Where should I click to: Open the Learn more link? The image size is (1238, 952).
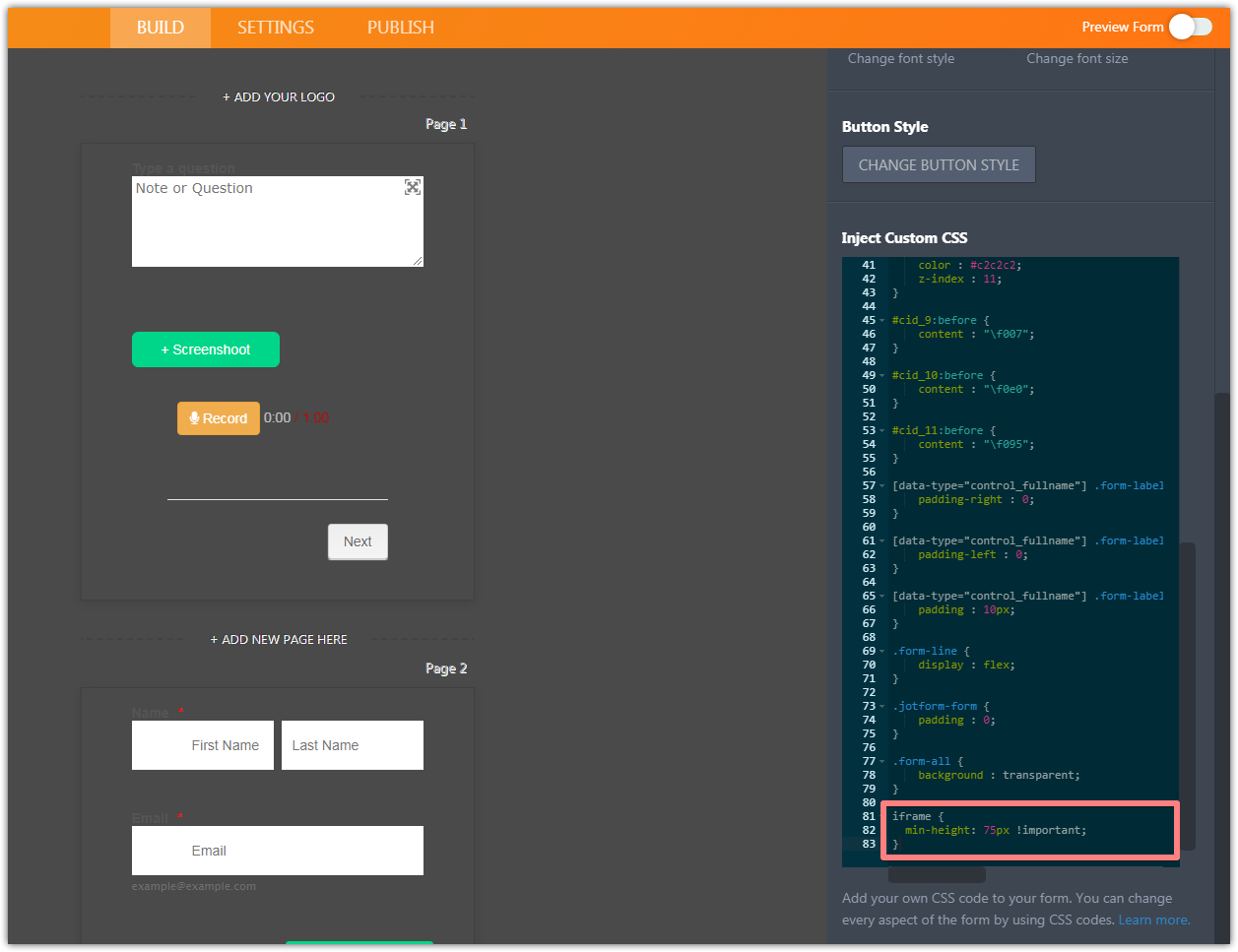point(1153,920)
